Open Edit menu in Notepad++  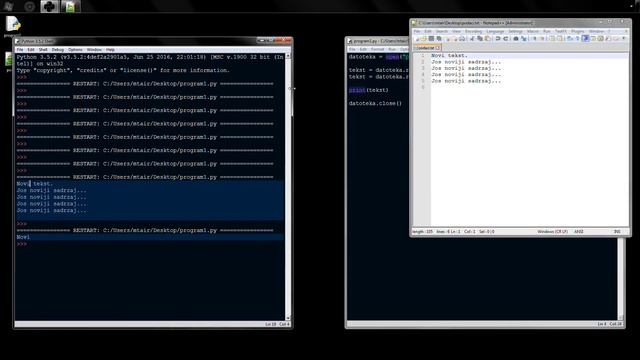click(427, 31)
